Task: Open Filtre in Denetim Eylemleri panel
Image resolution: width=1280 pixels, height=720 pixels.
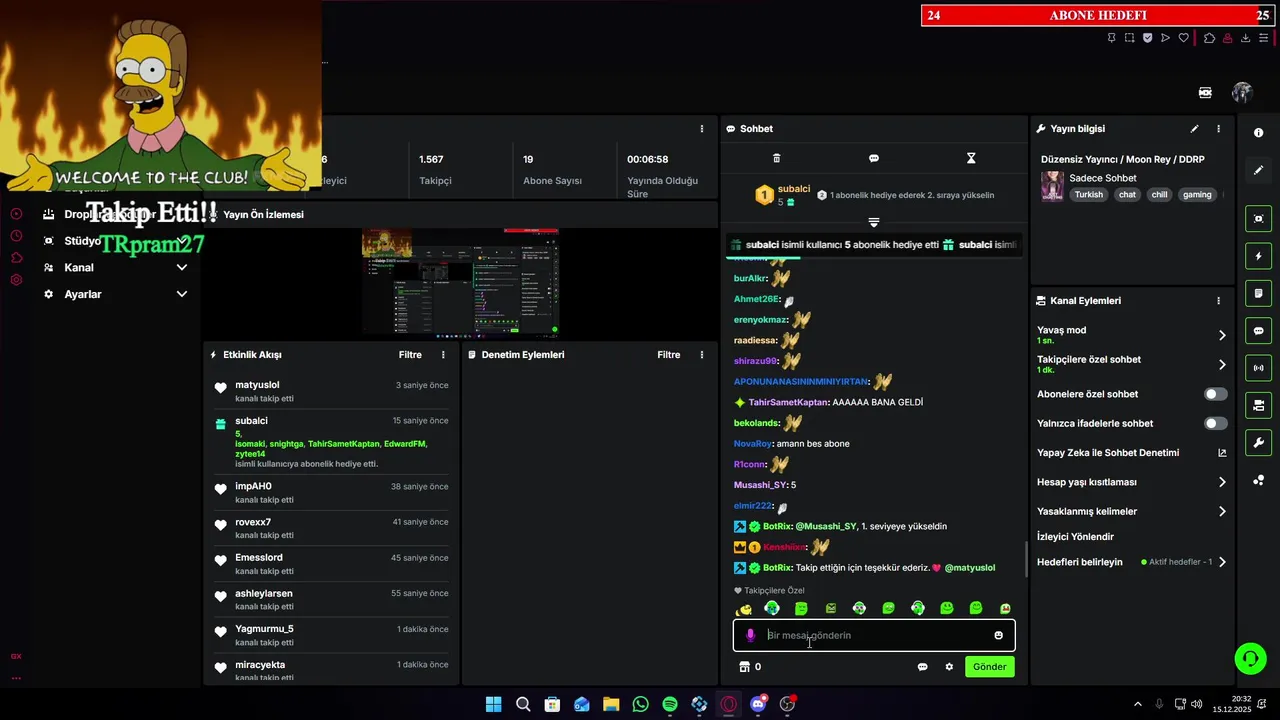Action: (x=669, y=355)
